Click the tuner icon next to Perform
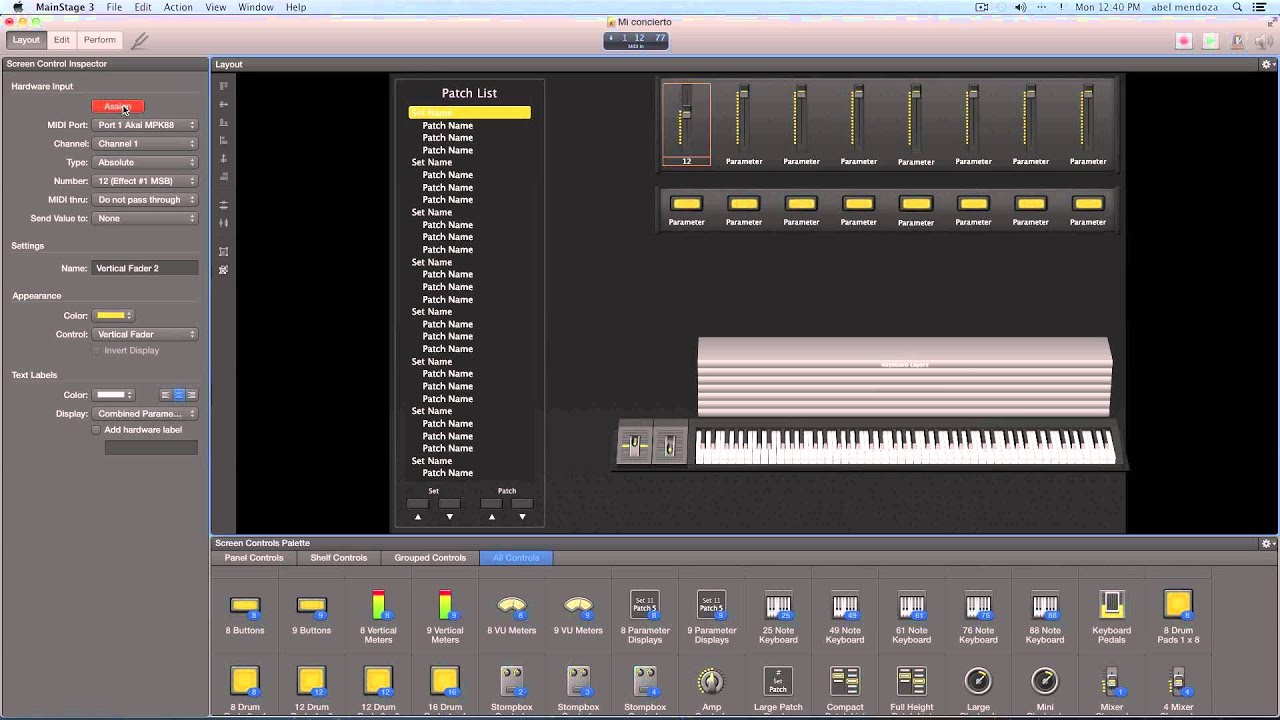 [139, 41]
